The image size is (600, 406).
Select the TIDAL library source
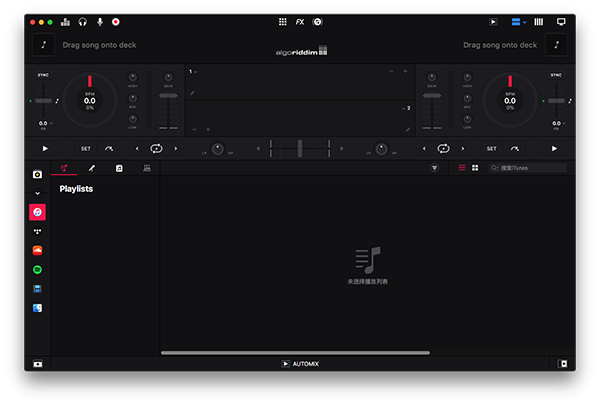click(x=37, y=231)
